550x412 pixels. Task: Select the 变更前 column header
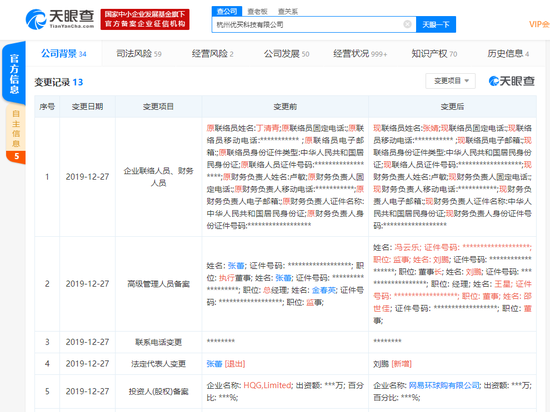pos(285,107)
